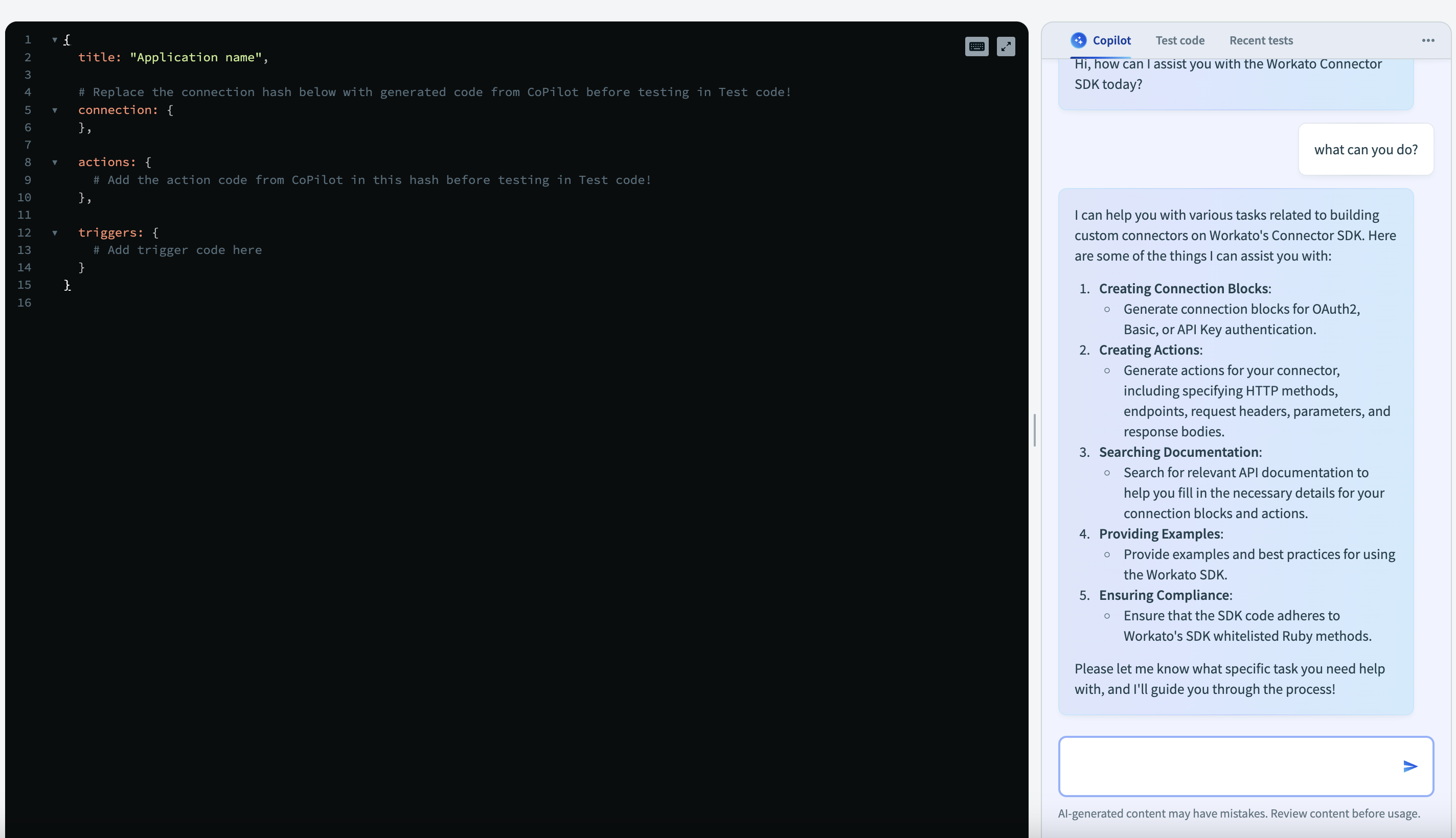Click the "Add the action code" comment line

click(372, 180)
